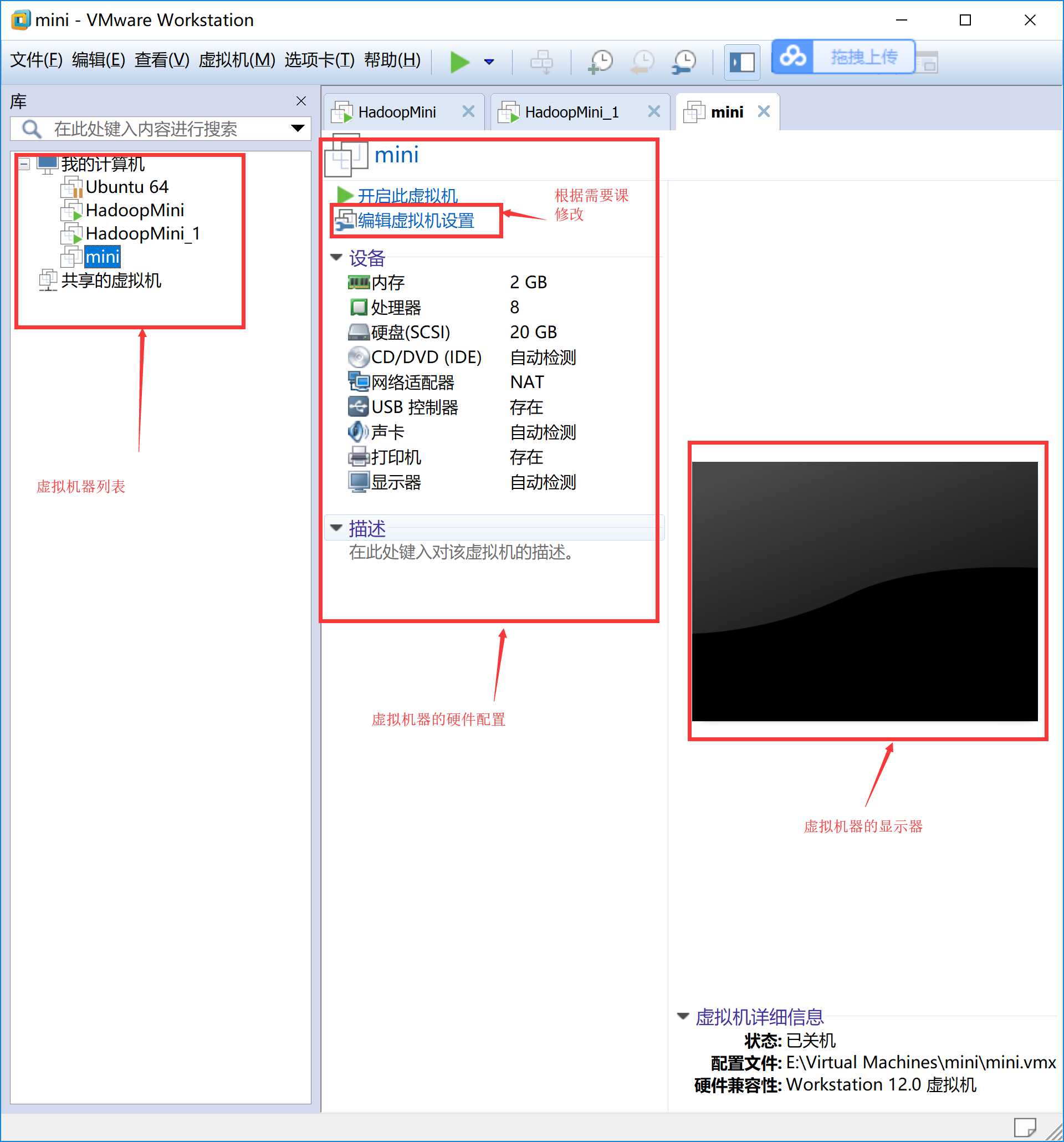The image size is (1064, 1142).
Task: Collapse the 设备 section
Action: click(x=336, y=257)
